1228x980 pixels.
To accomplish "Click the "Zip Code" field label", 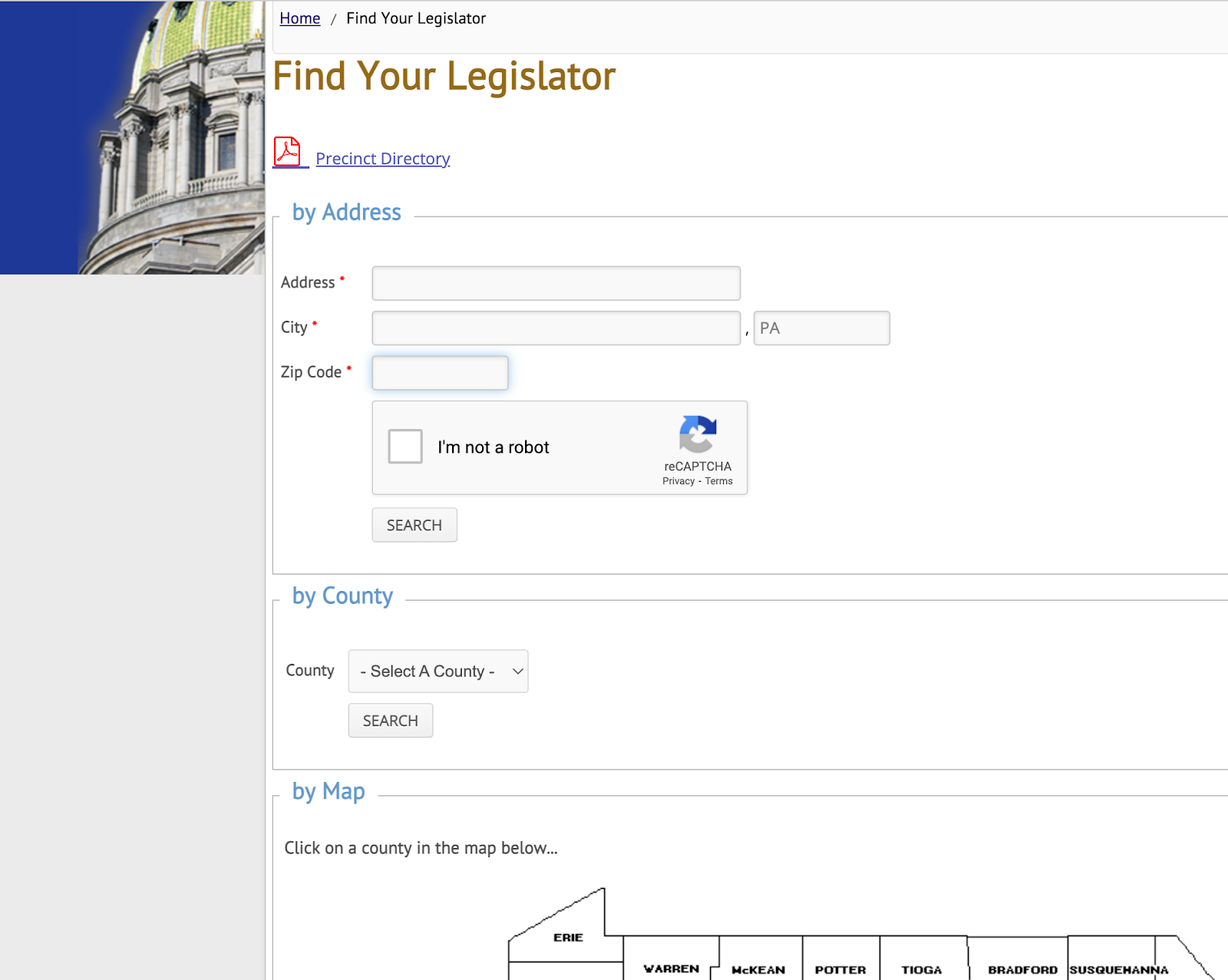I will click(x=311, y=372).
